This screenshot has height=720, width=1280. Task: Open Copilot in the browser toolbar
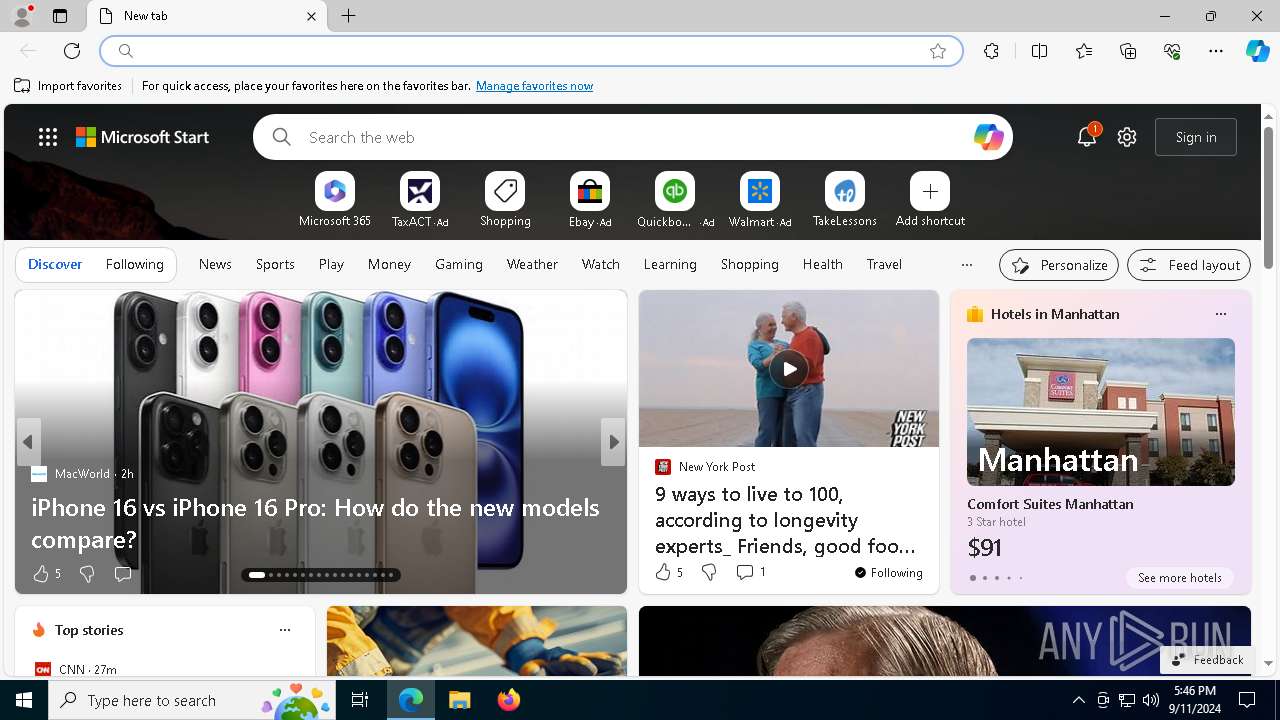pyautogui.click(x=1257, y=51)
